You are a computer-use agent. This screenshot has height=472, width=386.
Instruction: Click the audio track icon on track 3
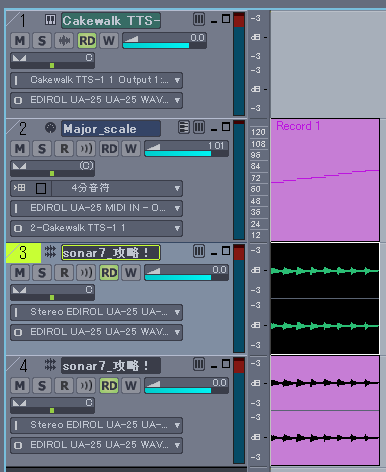50,252
